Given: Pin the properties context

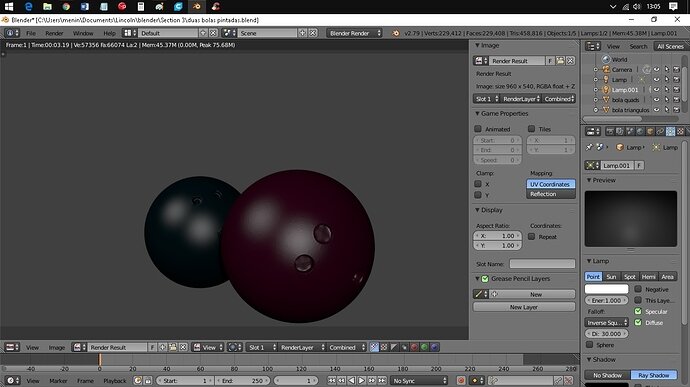Looking at the screenshot, I should pos(589,147).
